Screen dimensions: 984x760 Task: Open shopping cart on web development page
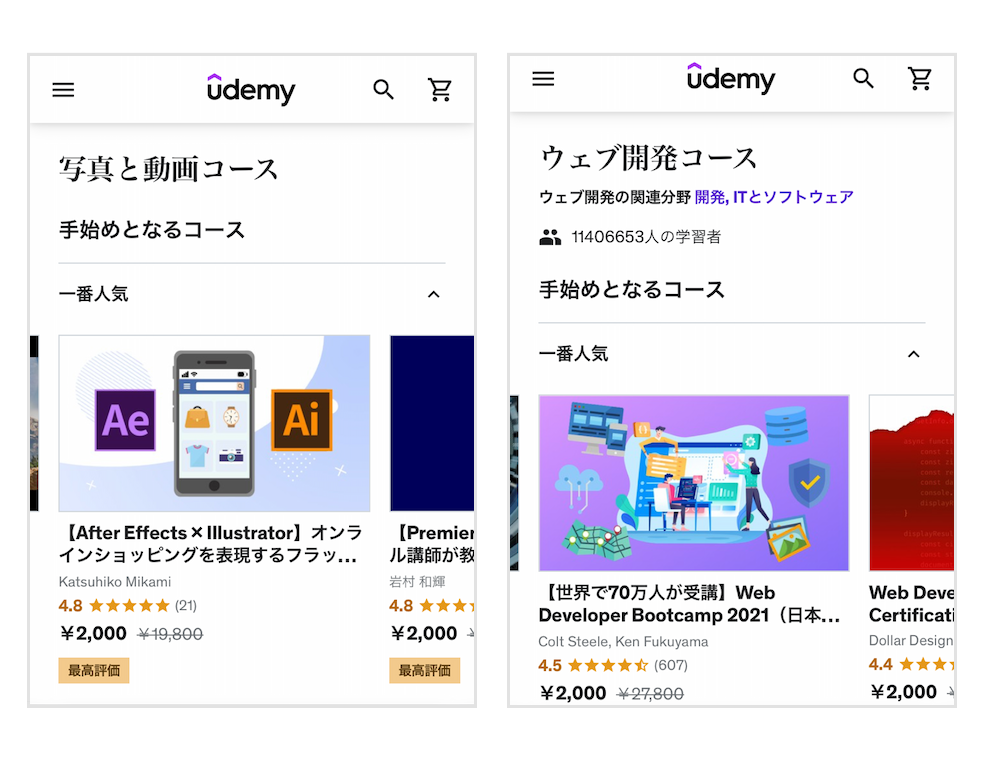coord(920,78)
